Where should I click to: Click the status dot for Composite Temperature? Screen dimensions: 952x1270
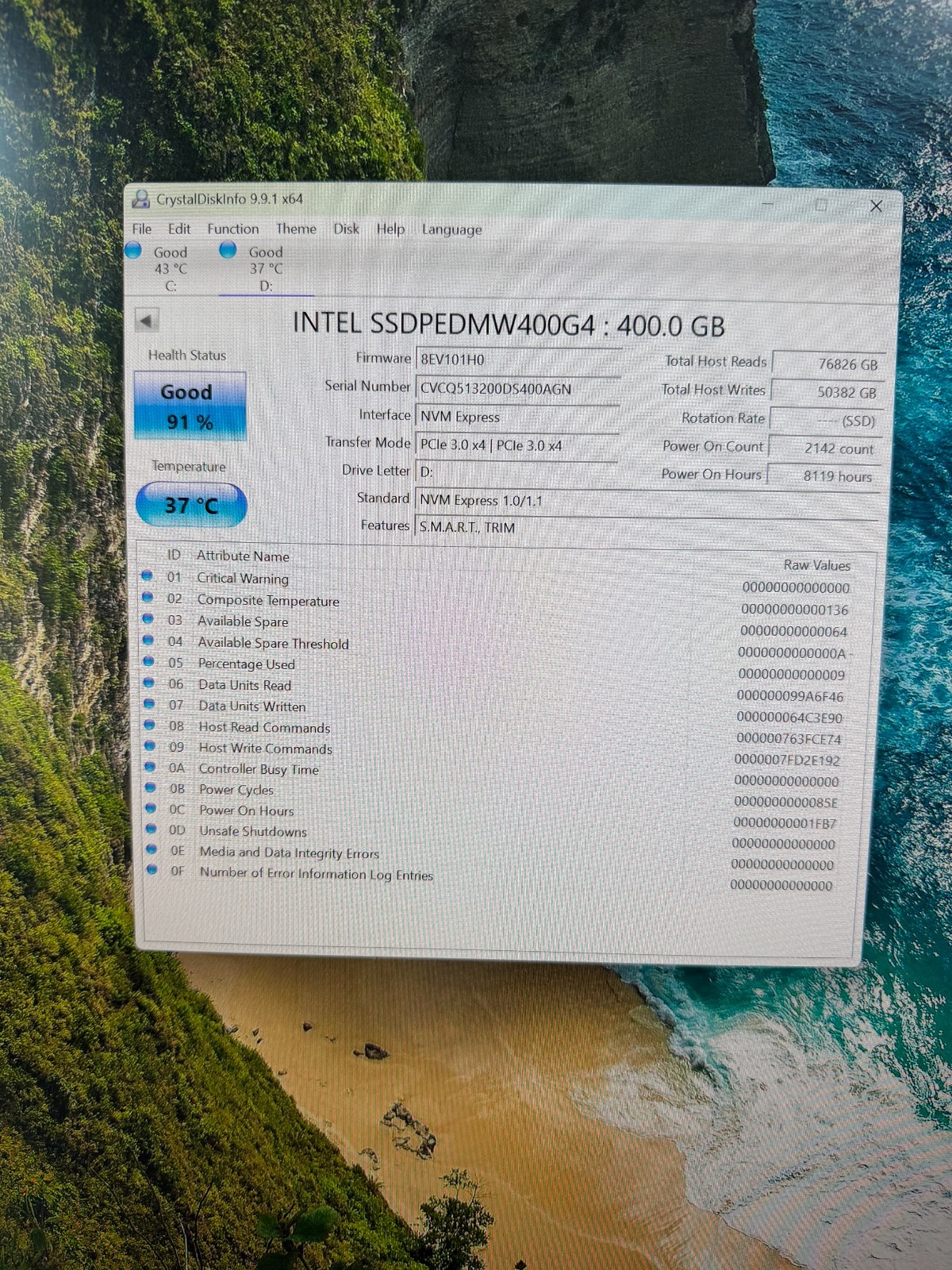pyautogui.click(x=148, y=598)
